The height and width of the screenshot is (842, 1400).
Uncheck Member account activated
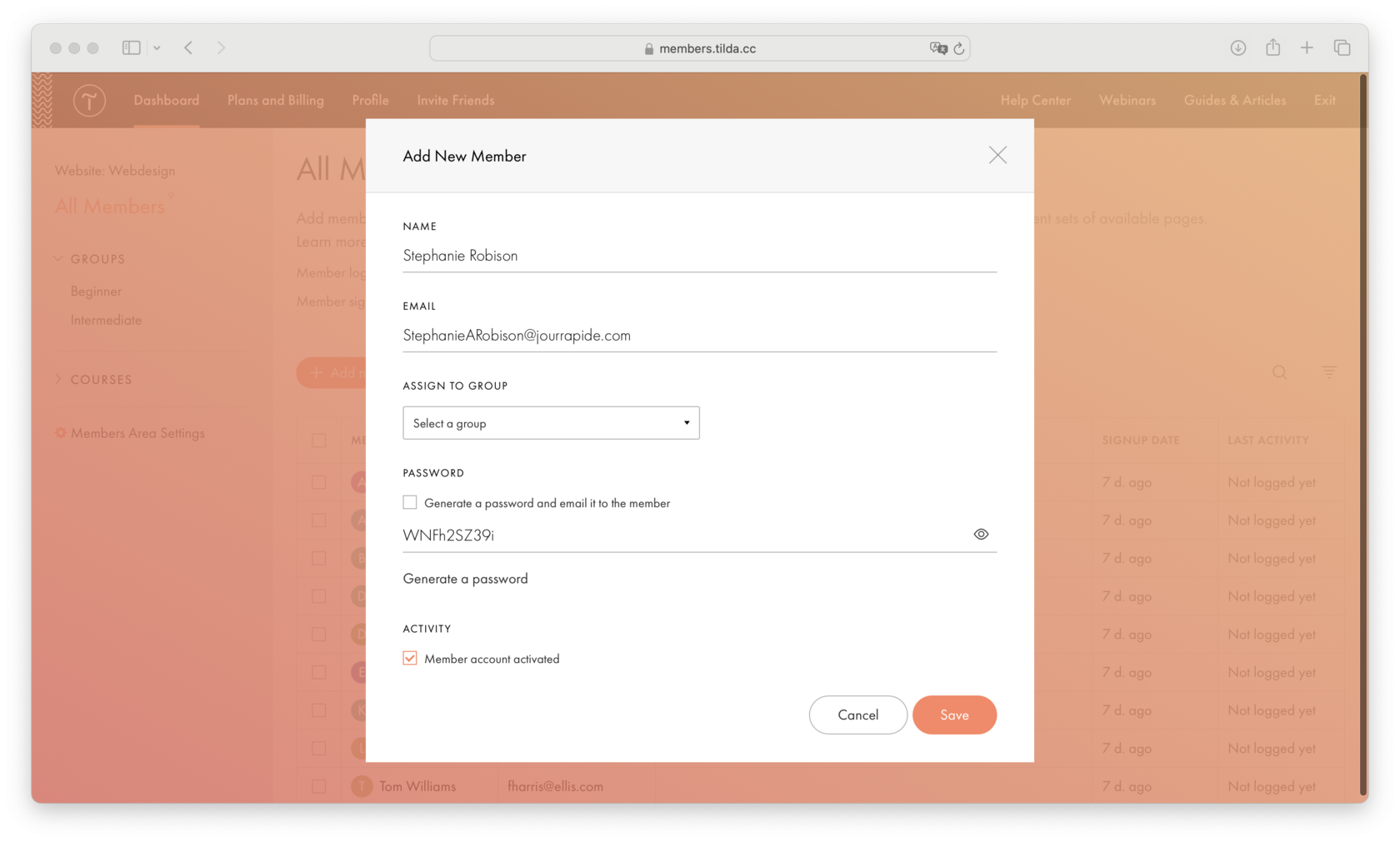(x=409, y=658)
